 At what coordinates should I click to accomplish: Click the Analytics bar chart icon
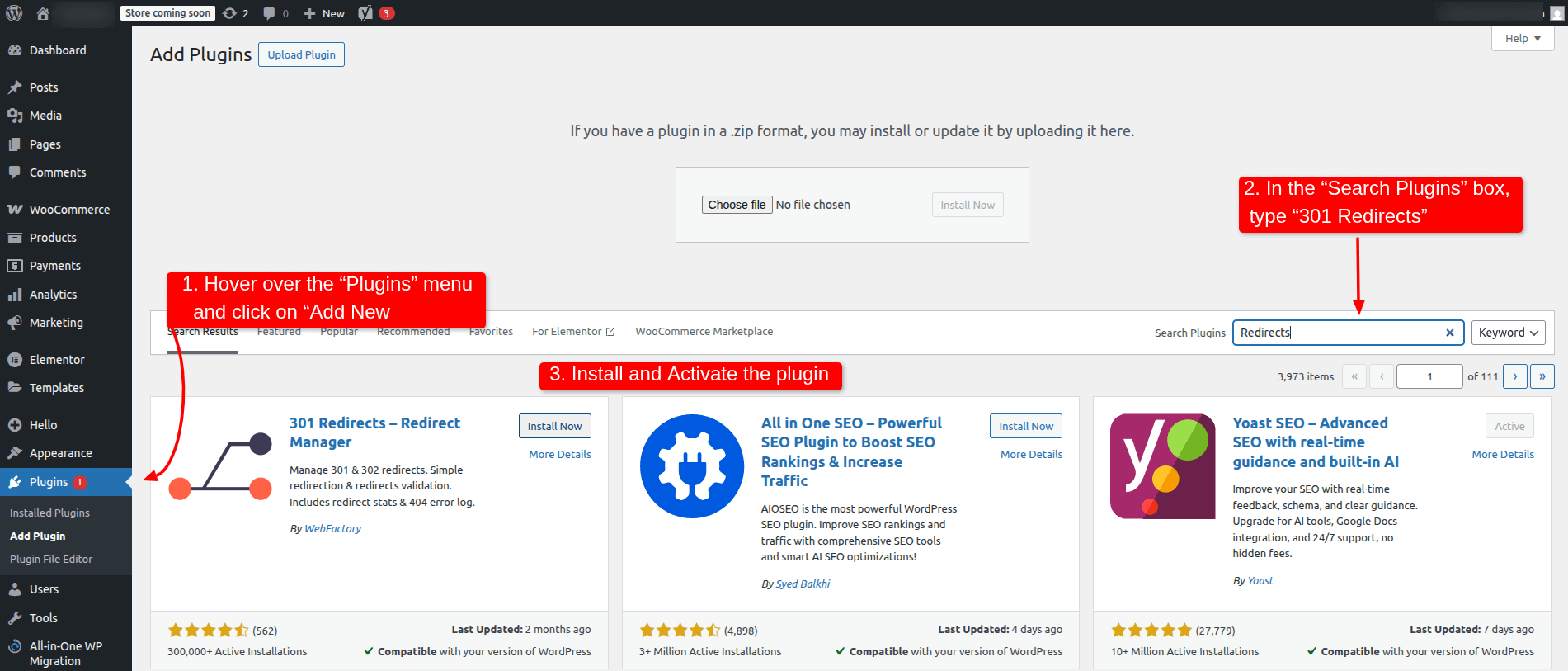point(15,295)
